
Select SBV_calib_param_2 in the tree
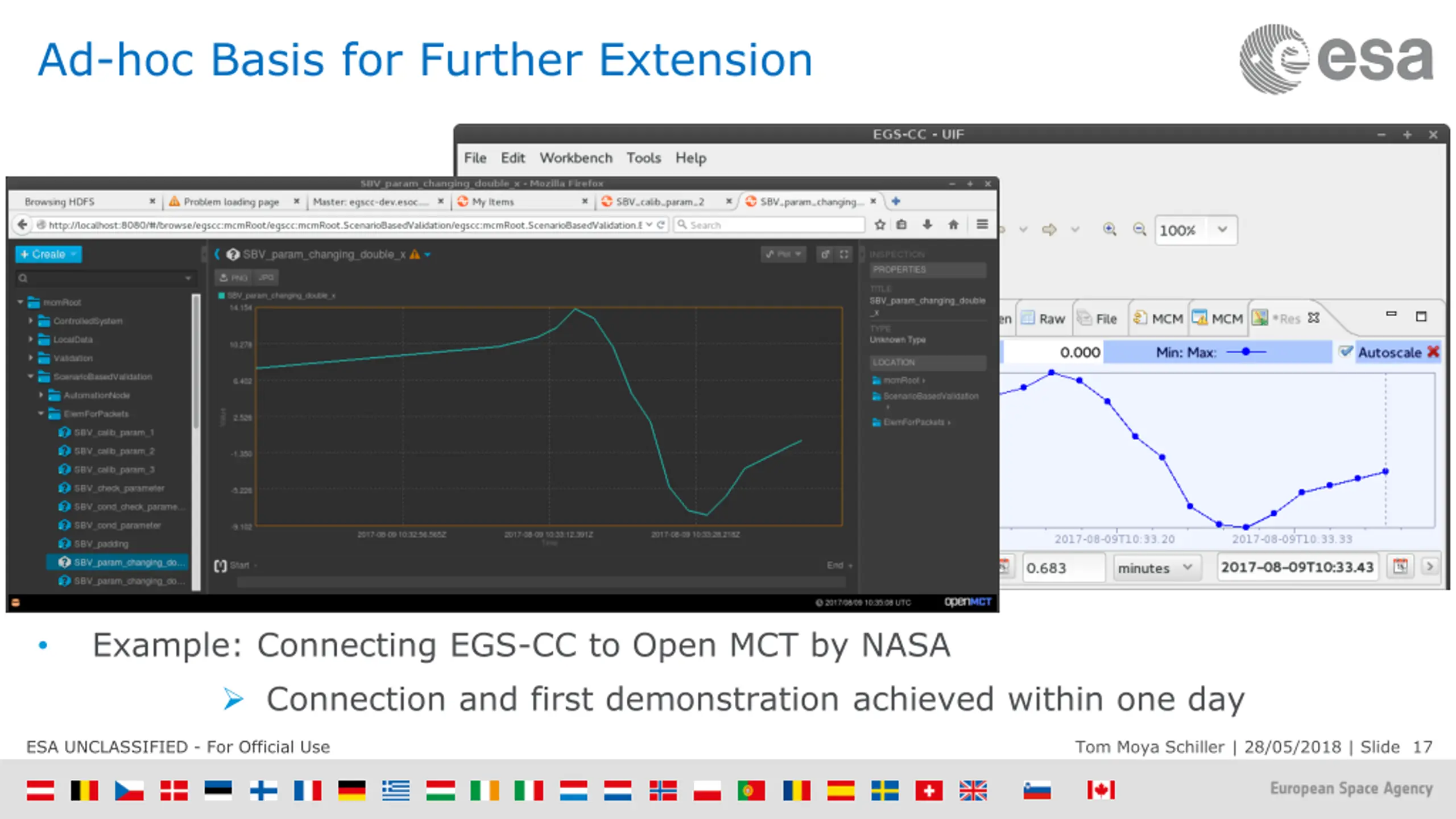click(114, 451)
